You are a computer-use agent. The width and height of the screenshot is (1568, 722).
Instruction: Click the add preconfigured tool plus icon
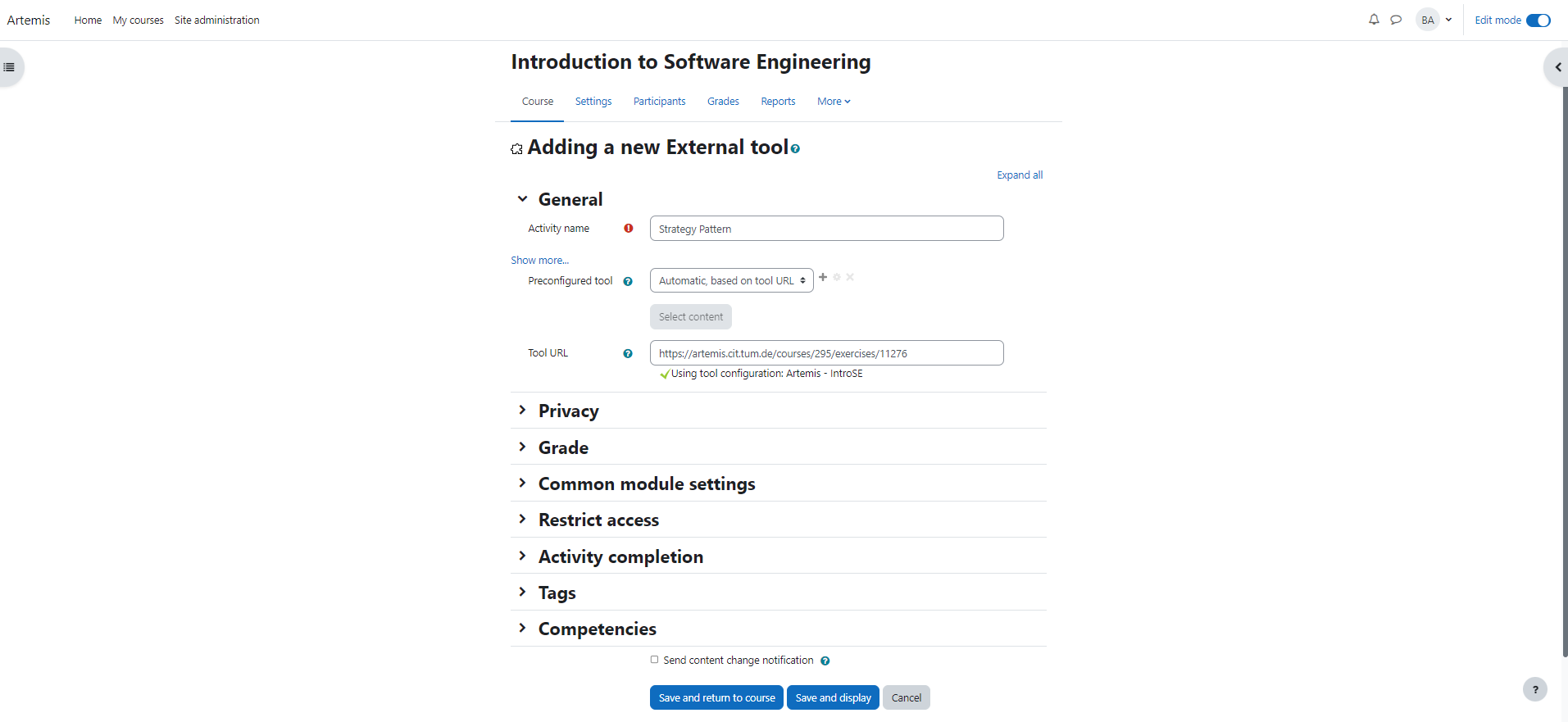[823, 277]
